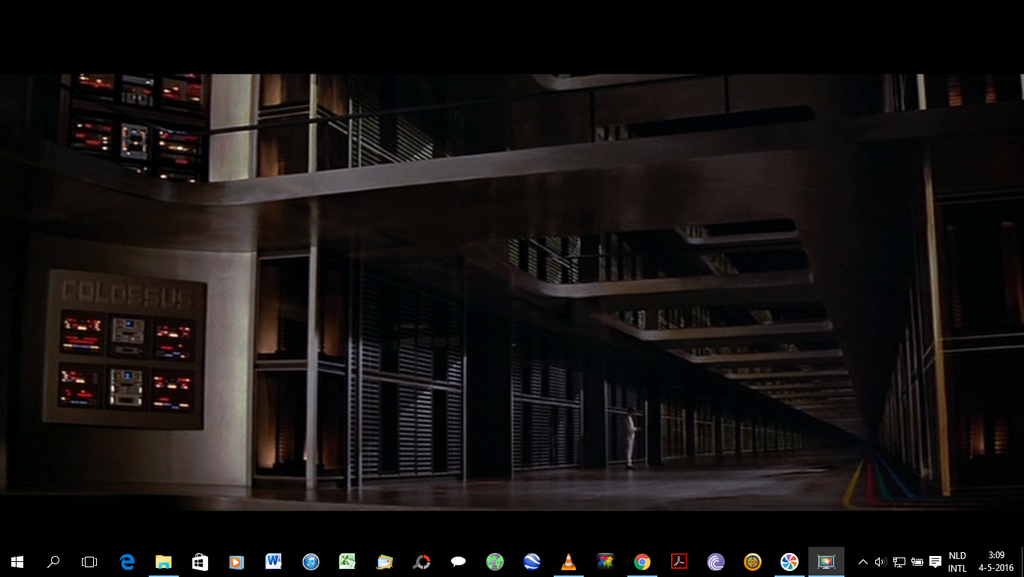Open the volume speaker control
The width and height of the screenshot is (1024, 577).
(880, 562)
